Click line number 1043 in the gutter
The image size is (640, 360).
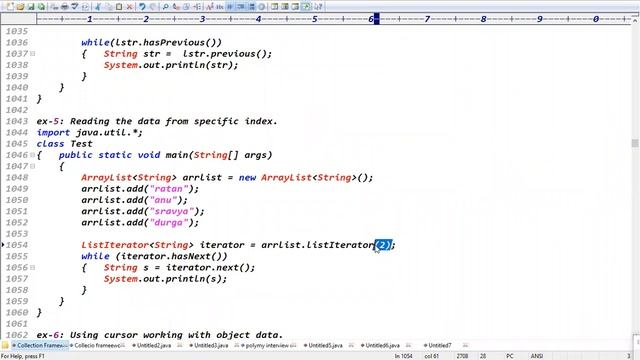17,121
